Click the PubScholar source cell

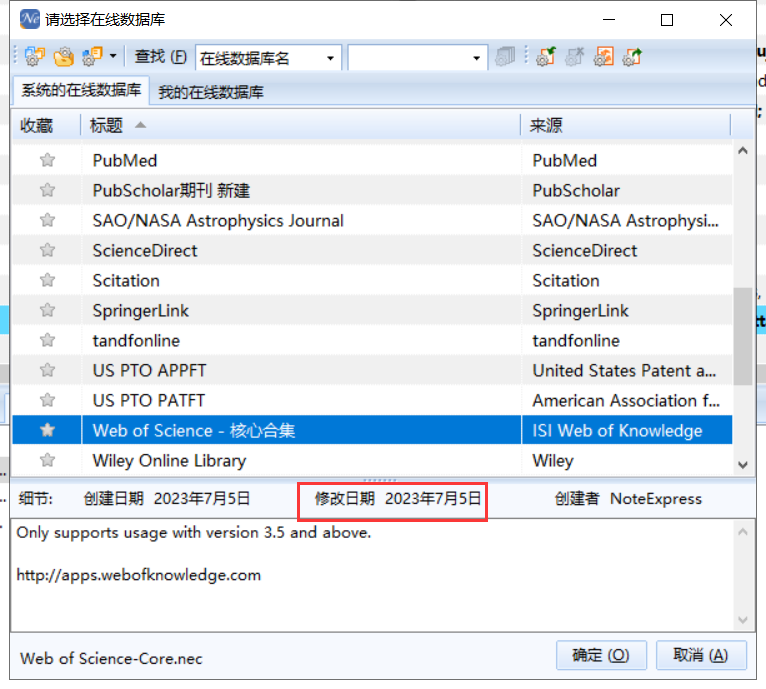click(x=627, y=191)
